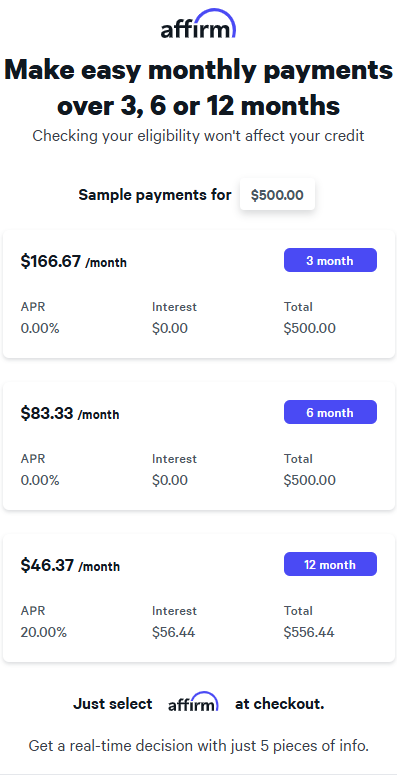Click the 0.00% APR in the 3-month card
The image size is (397, 777).
tap(40, 328)
